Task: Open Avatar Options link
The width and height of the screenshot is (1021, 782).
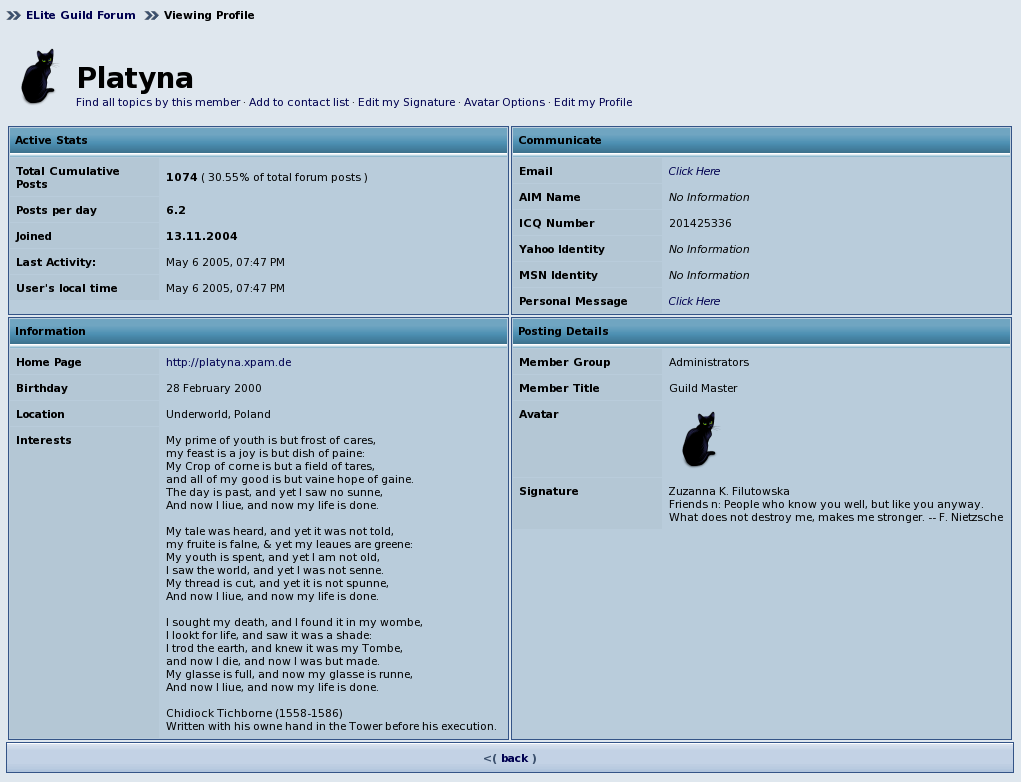Action: (504, 102)
